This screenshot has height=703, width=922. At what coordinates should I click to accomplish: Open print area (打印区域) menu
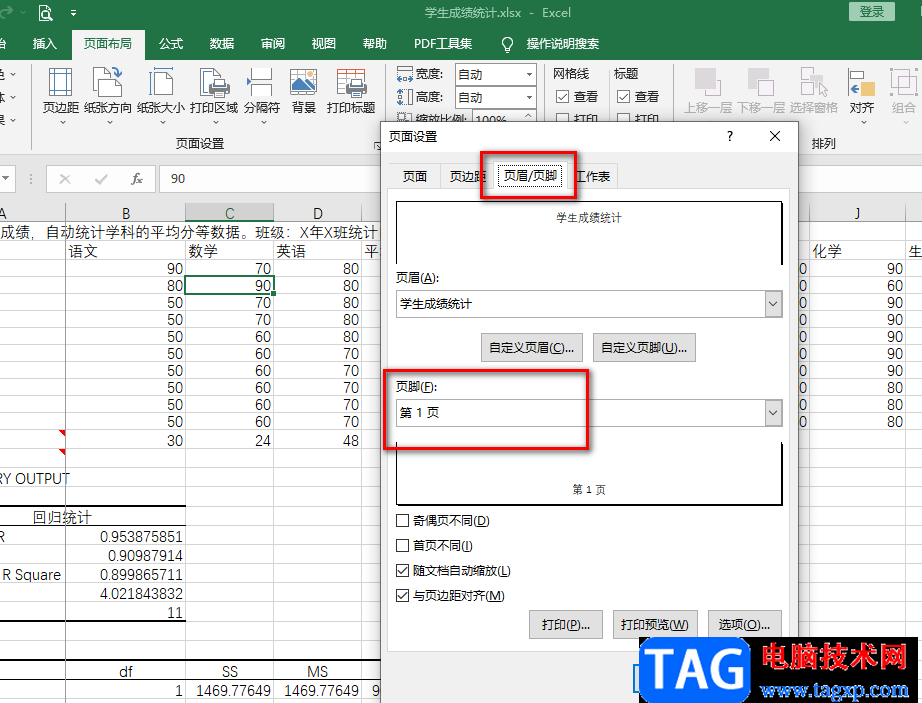214,96
